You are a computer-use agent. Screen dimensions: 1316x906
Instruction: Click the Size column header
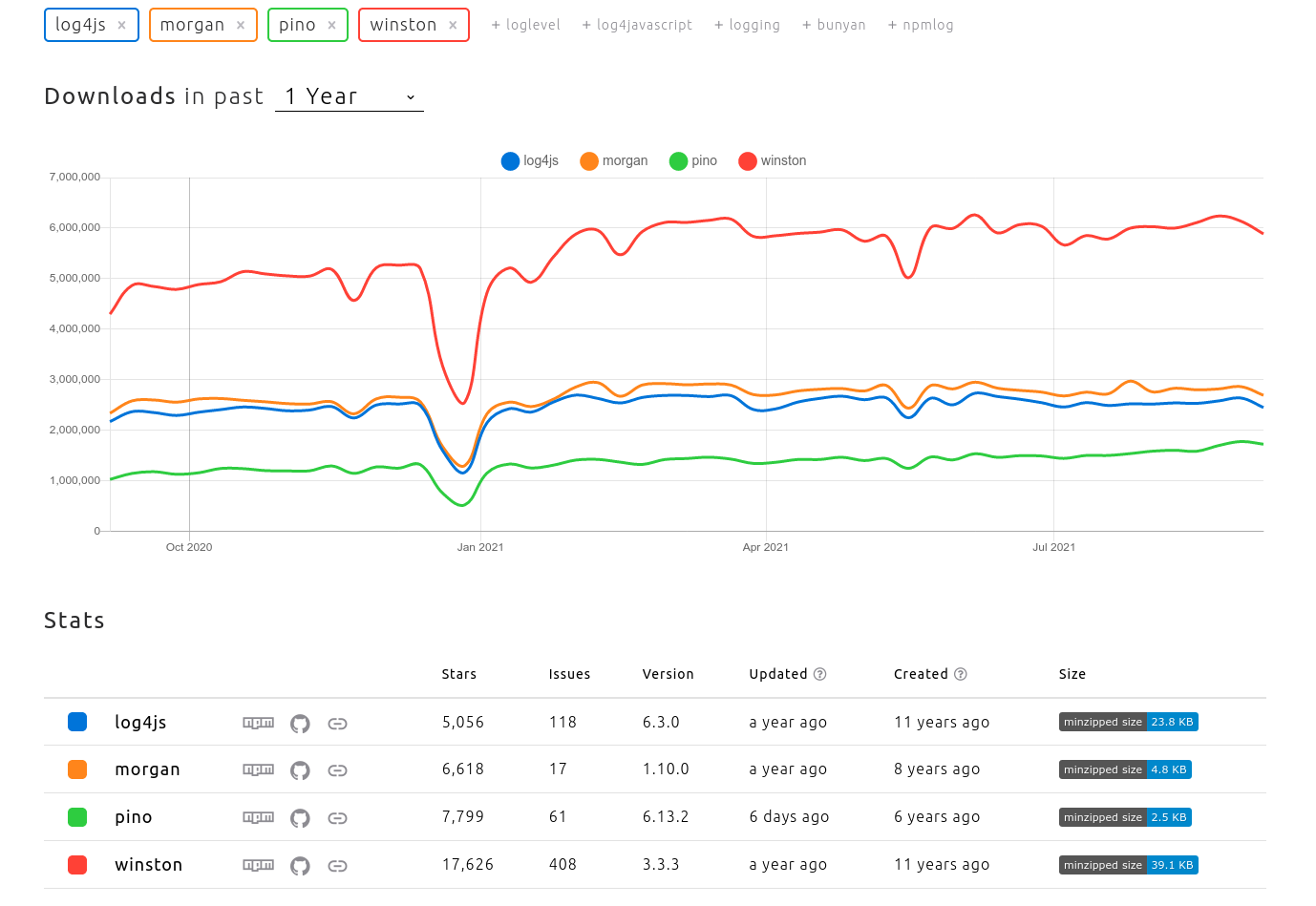(x=1072, y=674)
